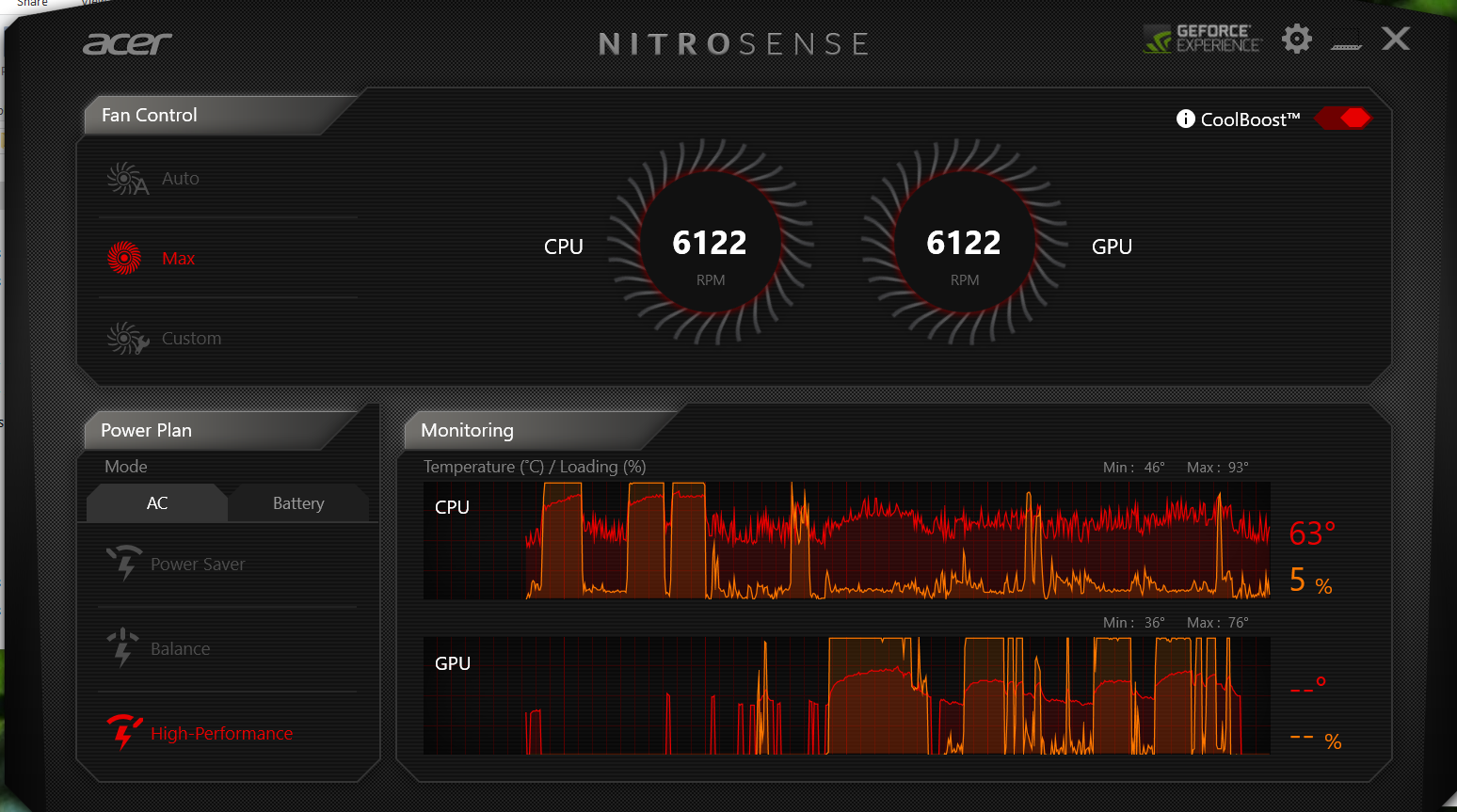Click the red Max fan icon

[x=124, y=258]
